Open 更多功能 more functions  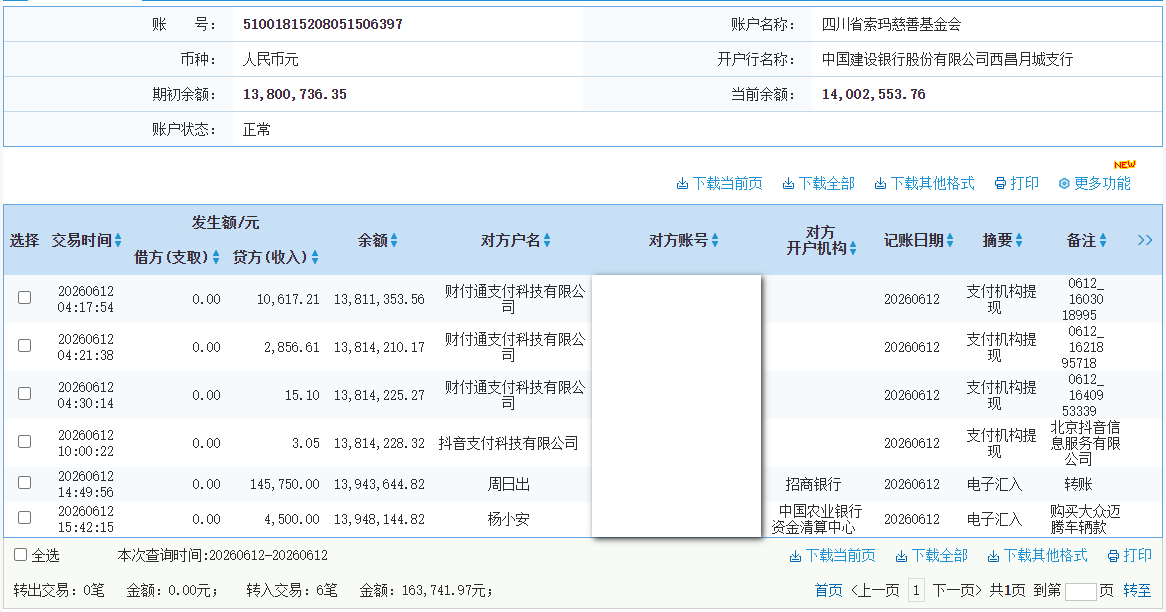(1095, 184)
